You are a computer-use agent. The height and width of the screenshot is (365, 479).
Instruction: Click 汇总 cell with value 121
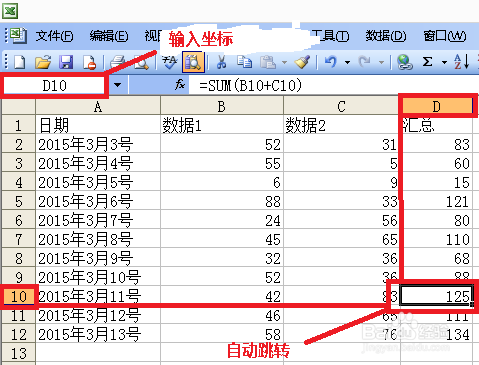(436, 201)
